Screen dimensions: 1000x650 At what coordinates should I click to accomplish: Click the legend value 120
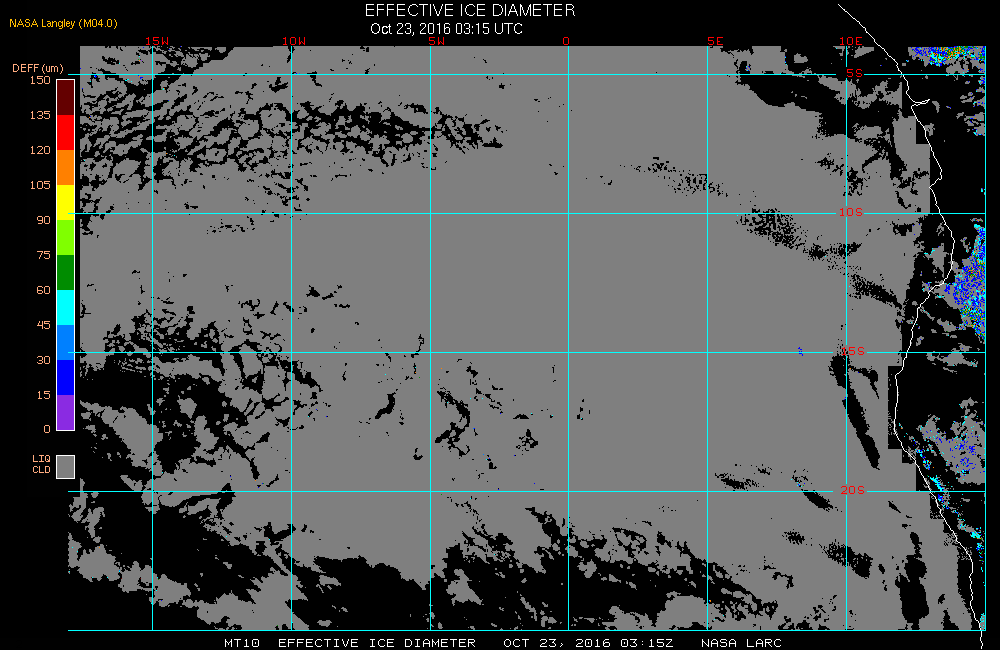(40, 150)
